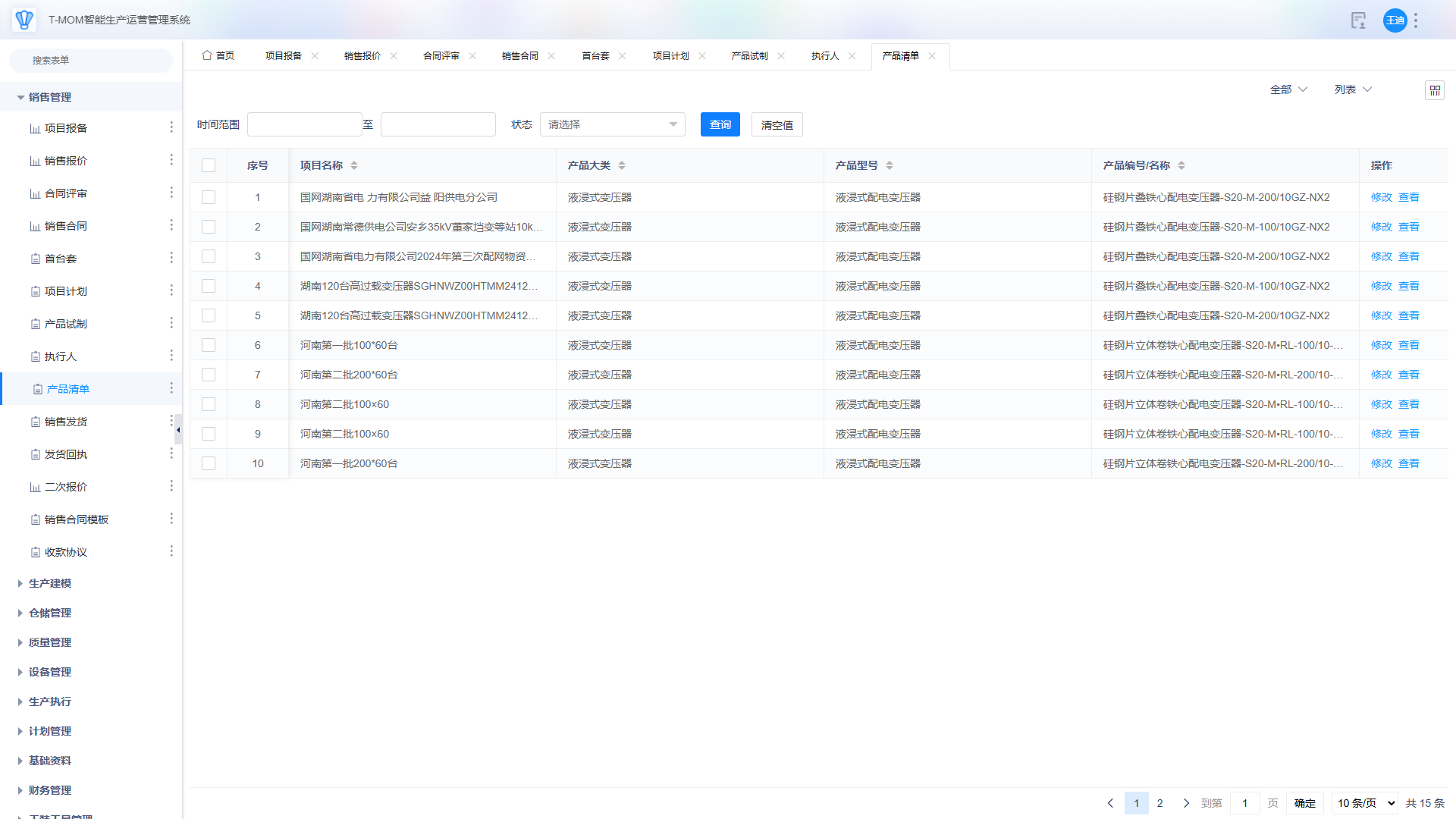The height and width of the screenshot is (819, 1456).
Task: Click the blue 查询 button
Action: click(720, 124)
